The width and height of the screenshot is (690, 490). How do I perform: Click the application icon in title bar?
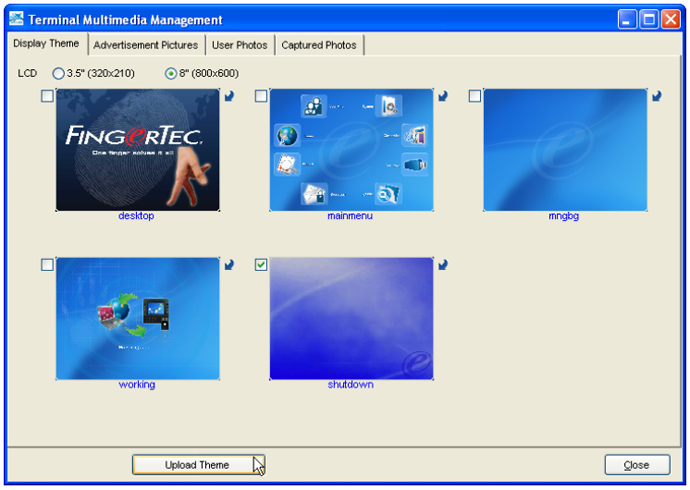(16, 19)
